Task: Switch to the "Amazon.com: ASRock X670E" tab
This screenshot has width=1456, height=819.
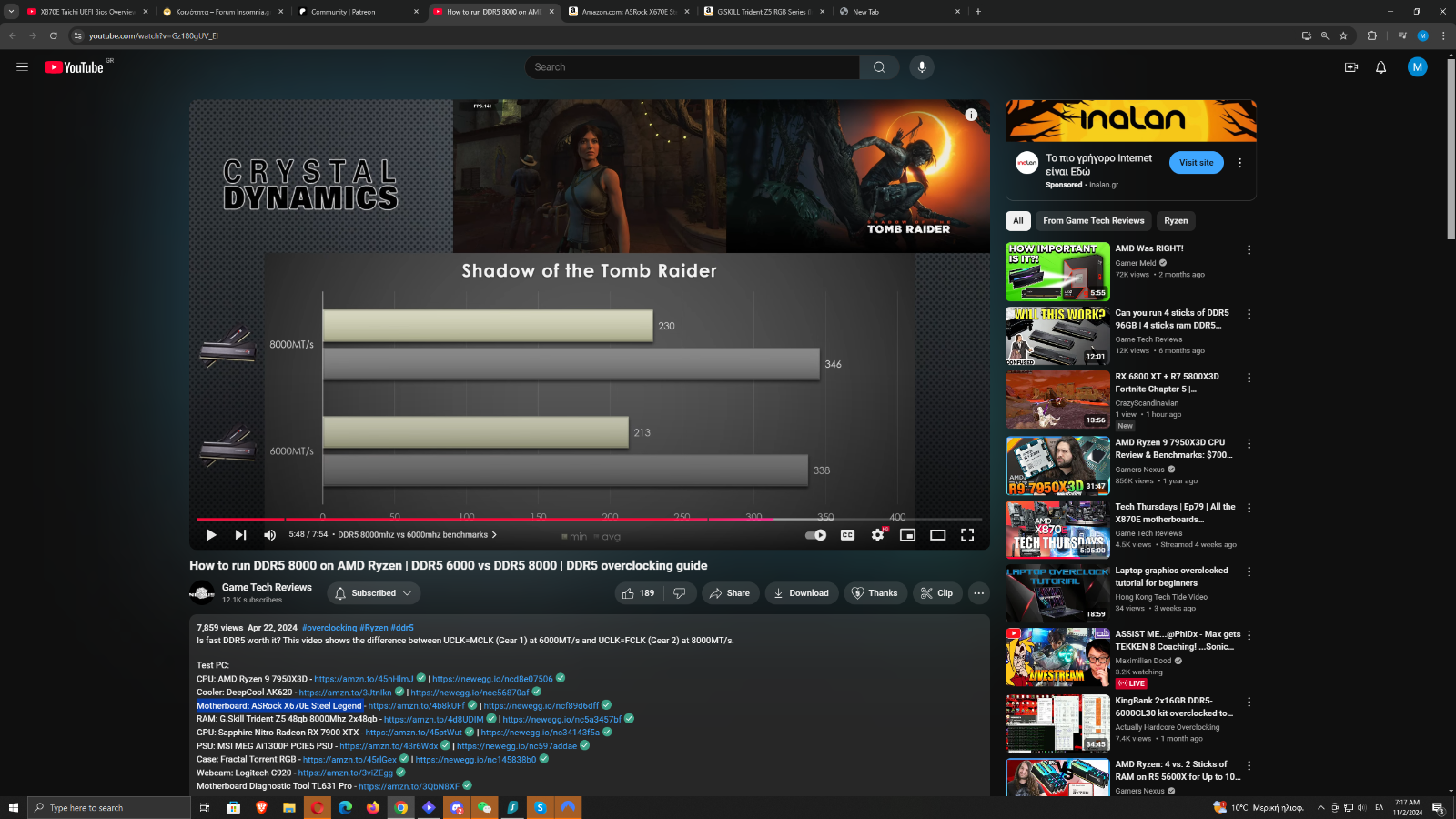Action: (630, 12)
